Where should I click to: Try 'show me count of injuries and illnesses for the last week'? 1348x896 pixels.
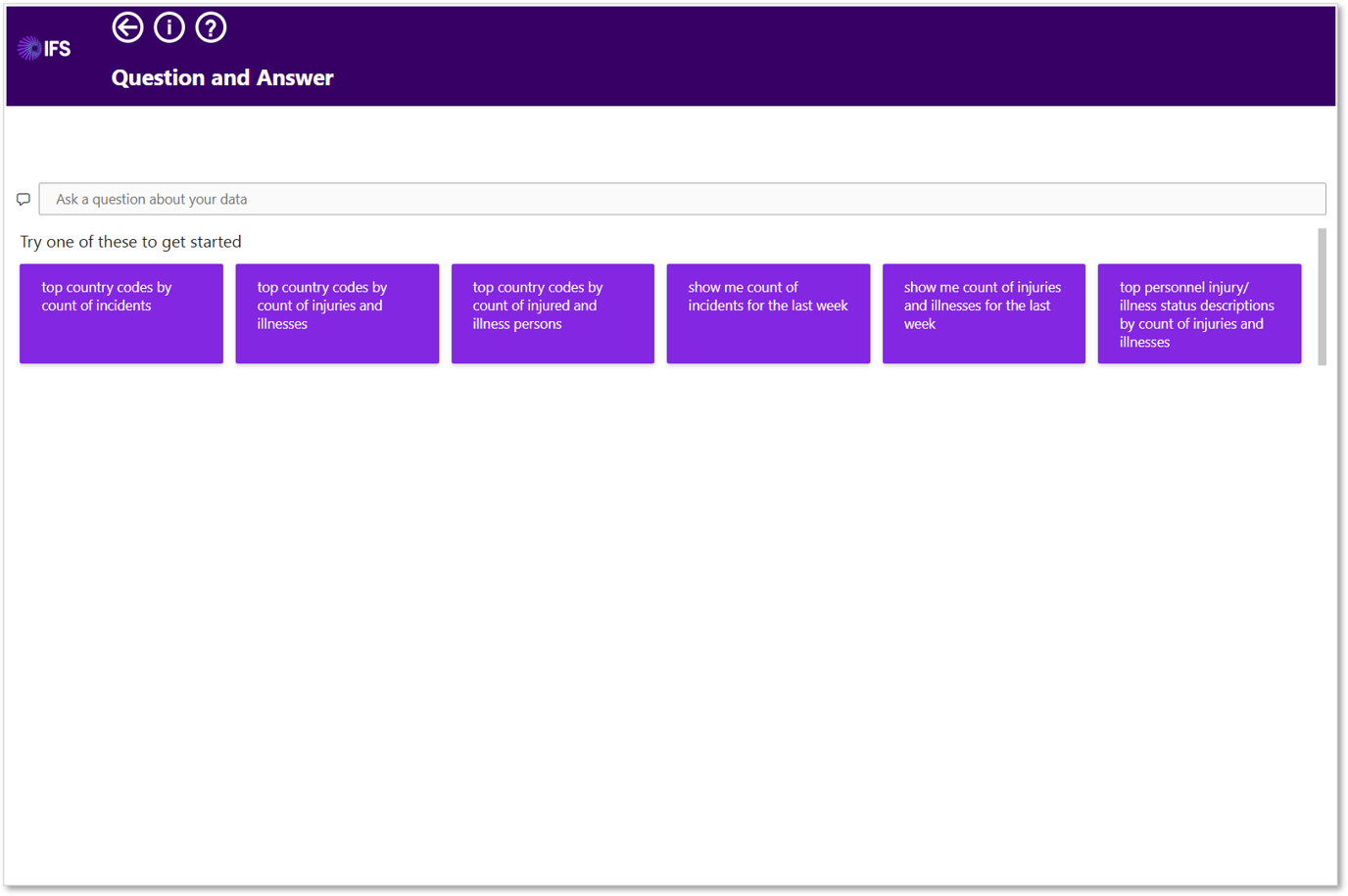pyautogui.click(x=984, y=313)
